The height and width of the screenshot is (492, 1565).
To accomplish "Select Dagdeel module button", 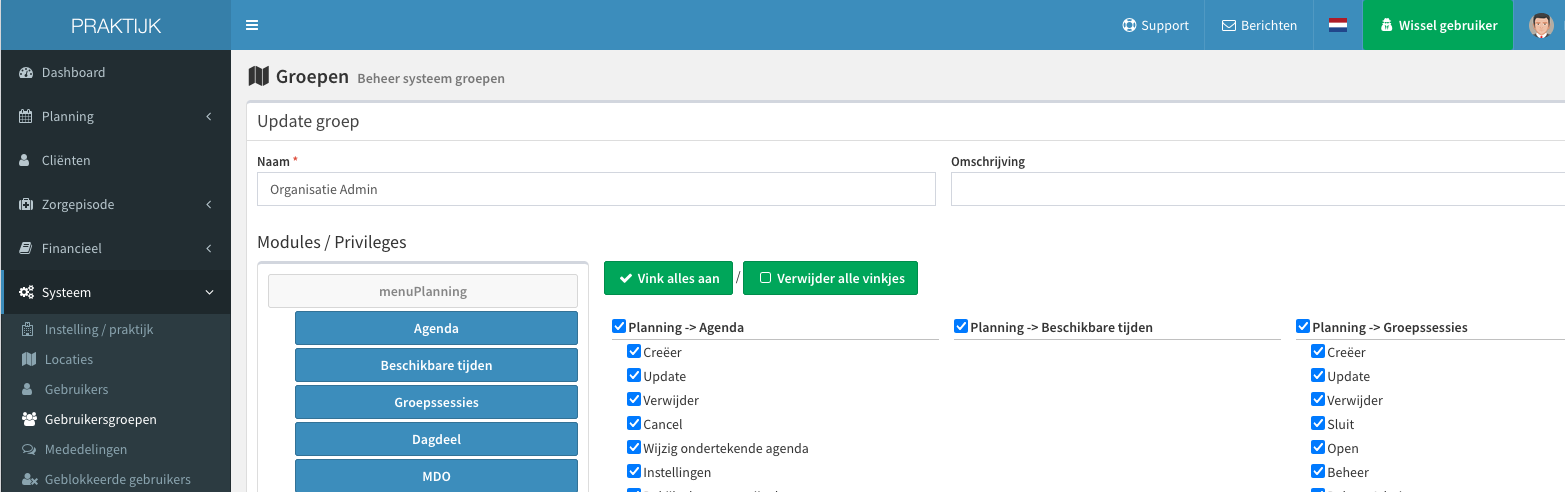I will click(436, 439).
